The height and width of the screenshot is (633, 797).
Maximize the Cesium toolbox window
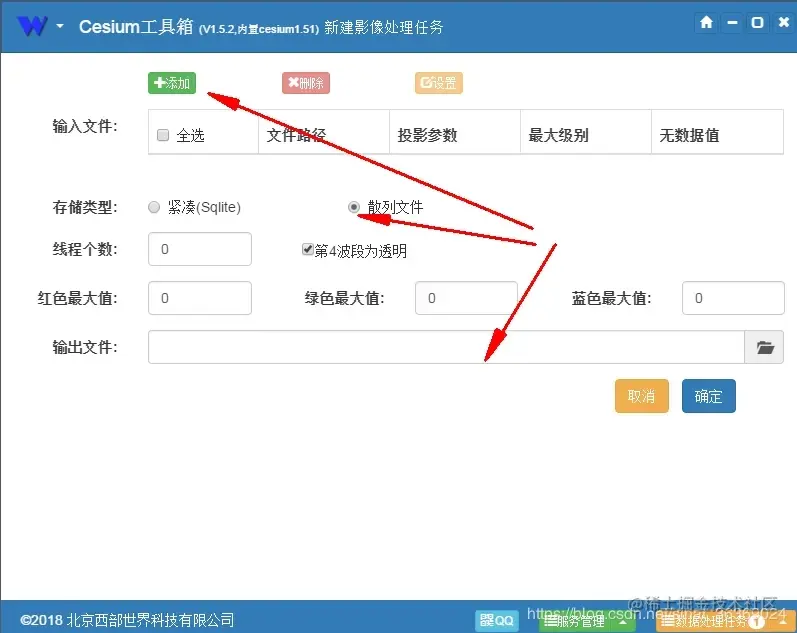pos(757,22)
